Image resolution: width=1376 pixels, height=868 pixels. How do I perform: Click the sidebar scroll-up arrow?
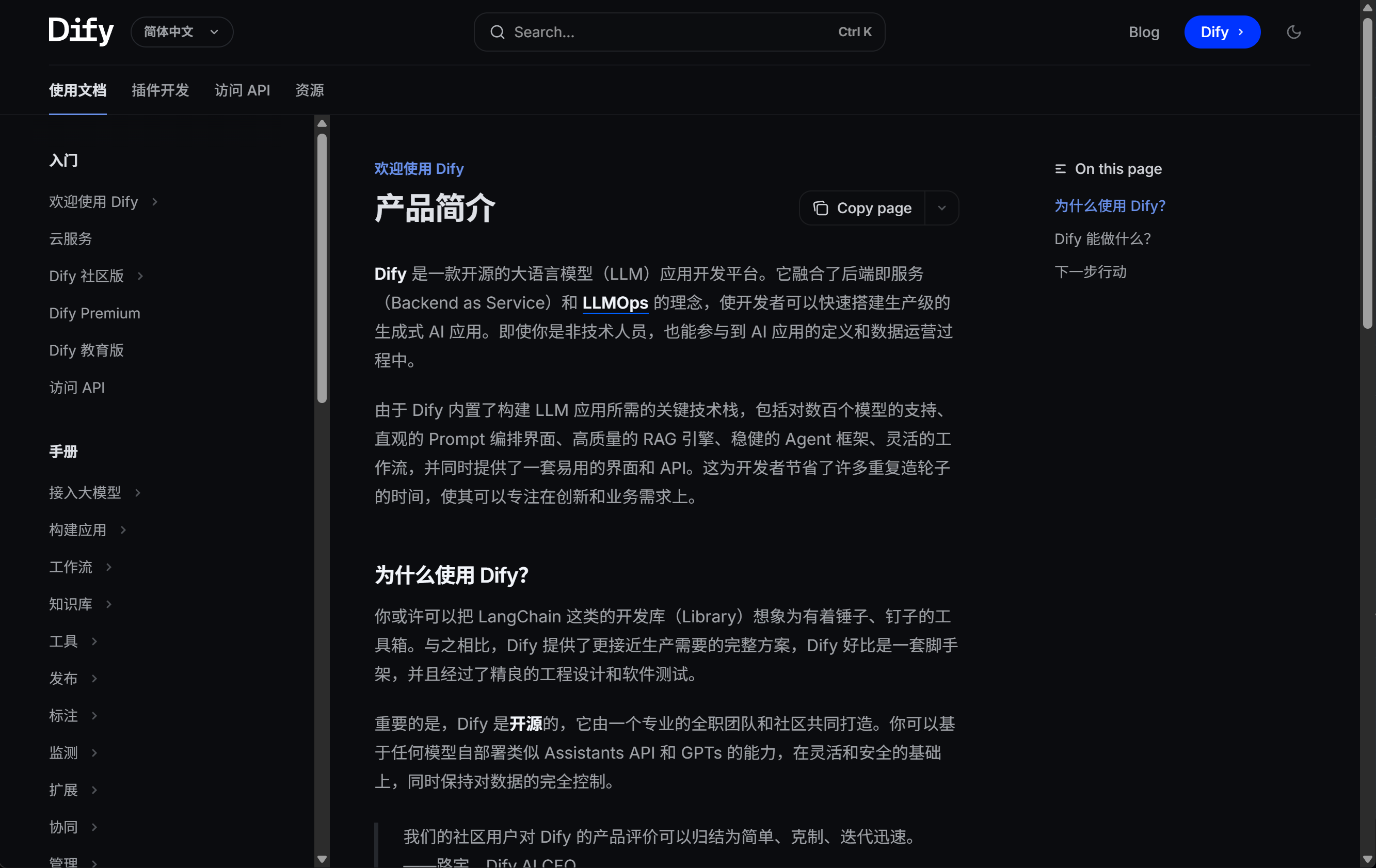[x=322, y=123]
